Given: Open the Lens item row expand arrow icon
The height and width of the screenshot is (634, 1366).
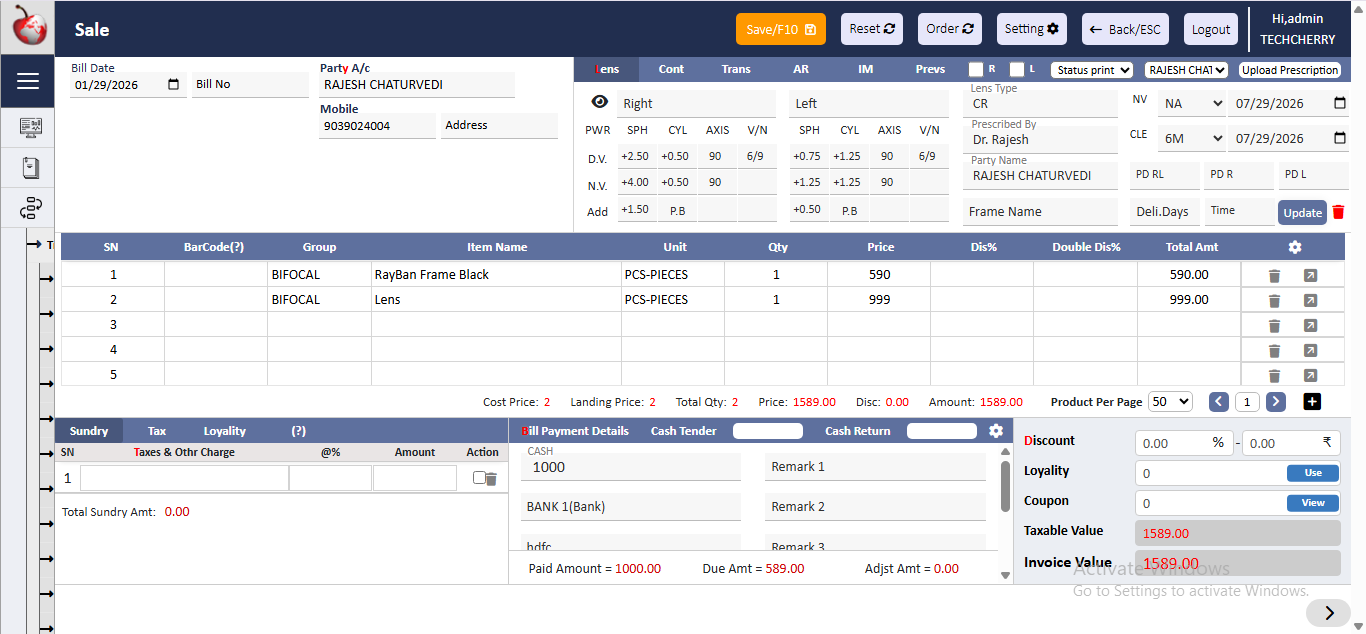Looking at the screenshot, I should [x=1310, y=301].
